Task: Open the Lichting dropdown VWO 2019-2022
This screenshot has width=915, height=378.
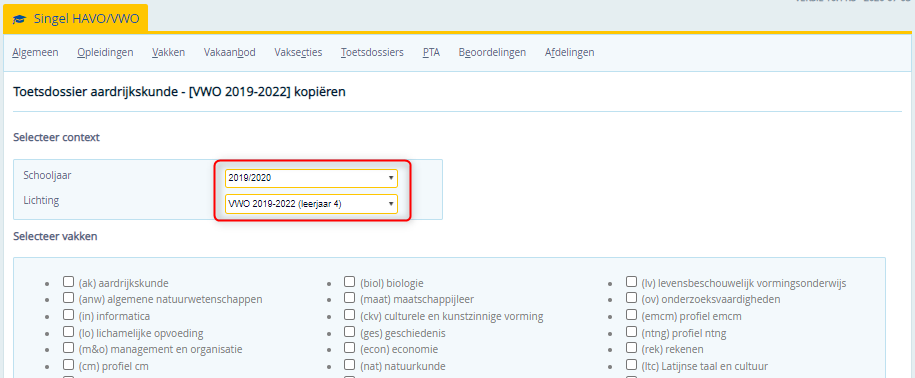Action: tap(312, 204)
